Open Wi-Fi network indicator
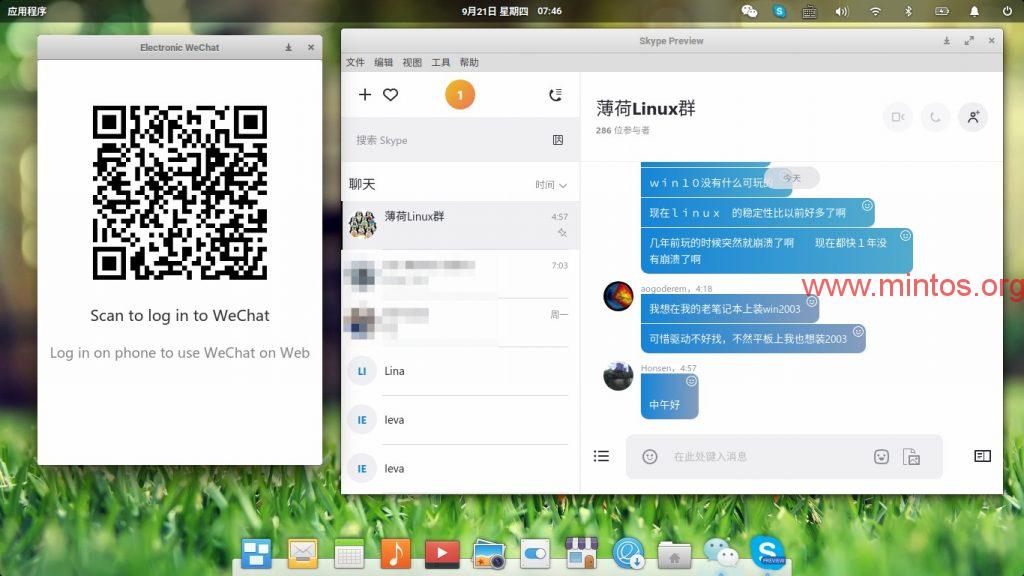Viewport: 1024px width, 576px height. pyautogui.click(x=875, y=11)
